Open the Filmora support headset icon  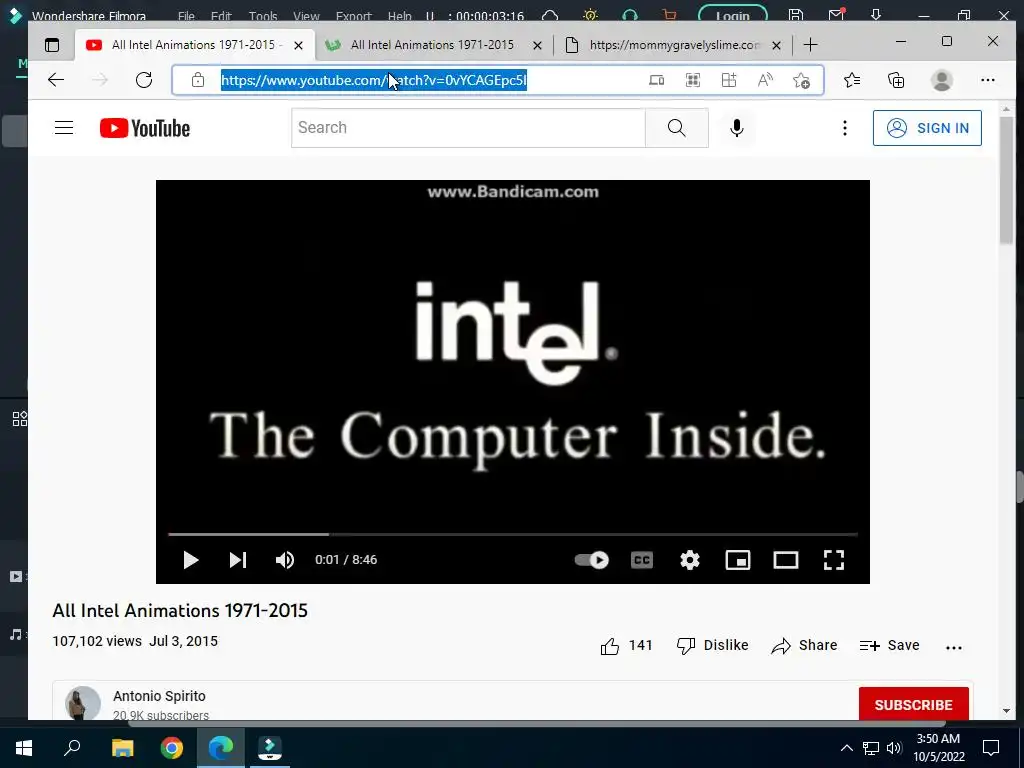point(630,14)
